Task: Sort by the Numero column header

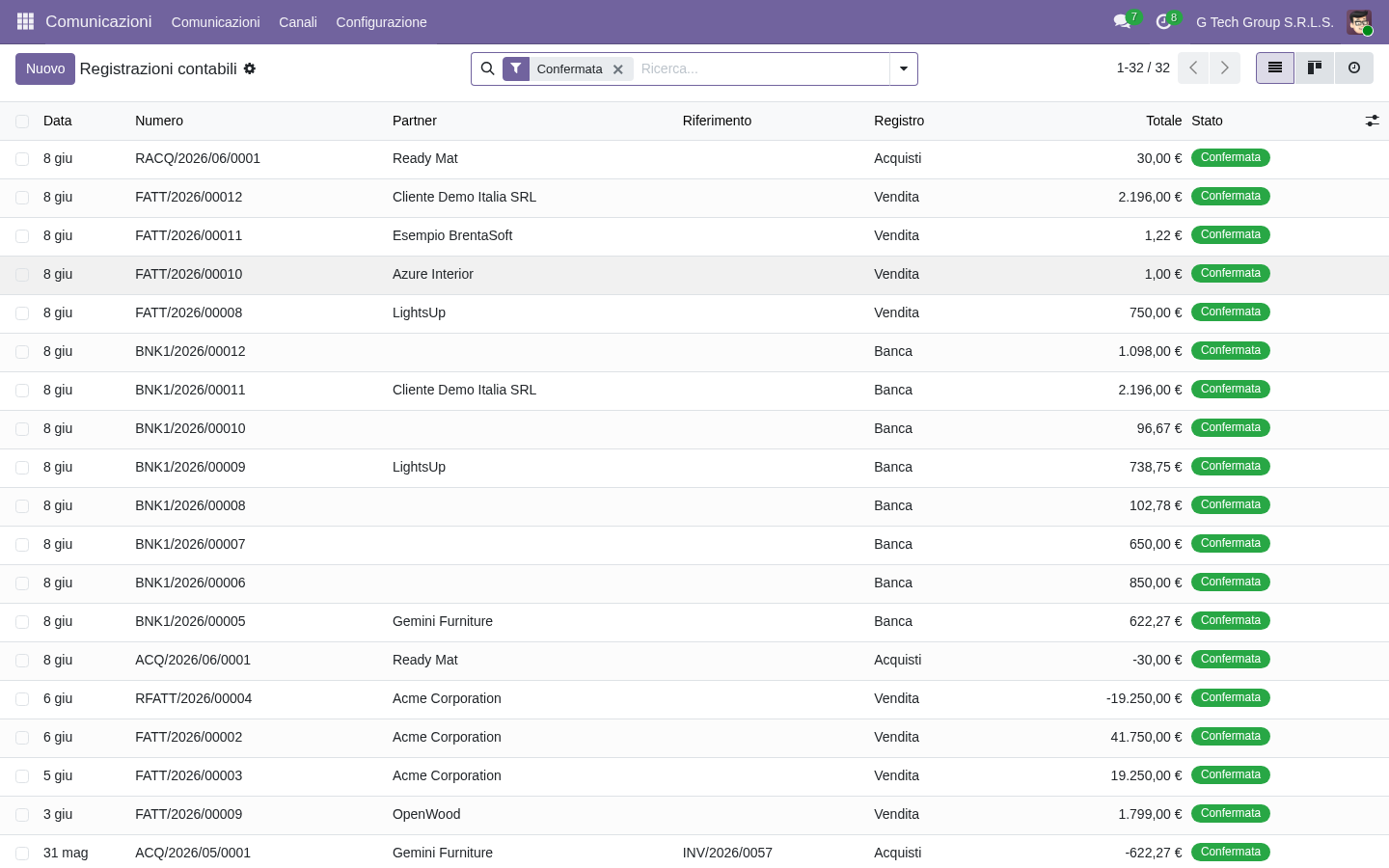Action: pyautogui.click(x=159, y=121)
